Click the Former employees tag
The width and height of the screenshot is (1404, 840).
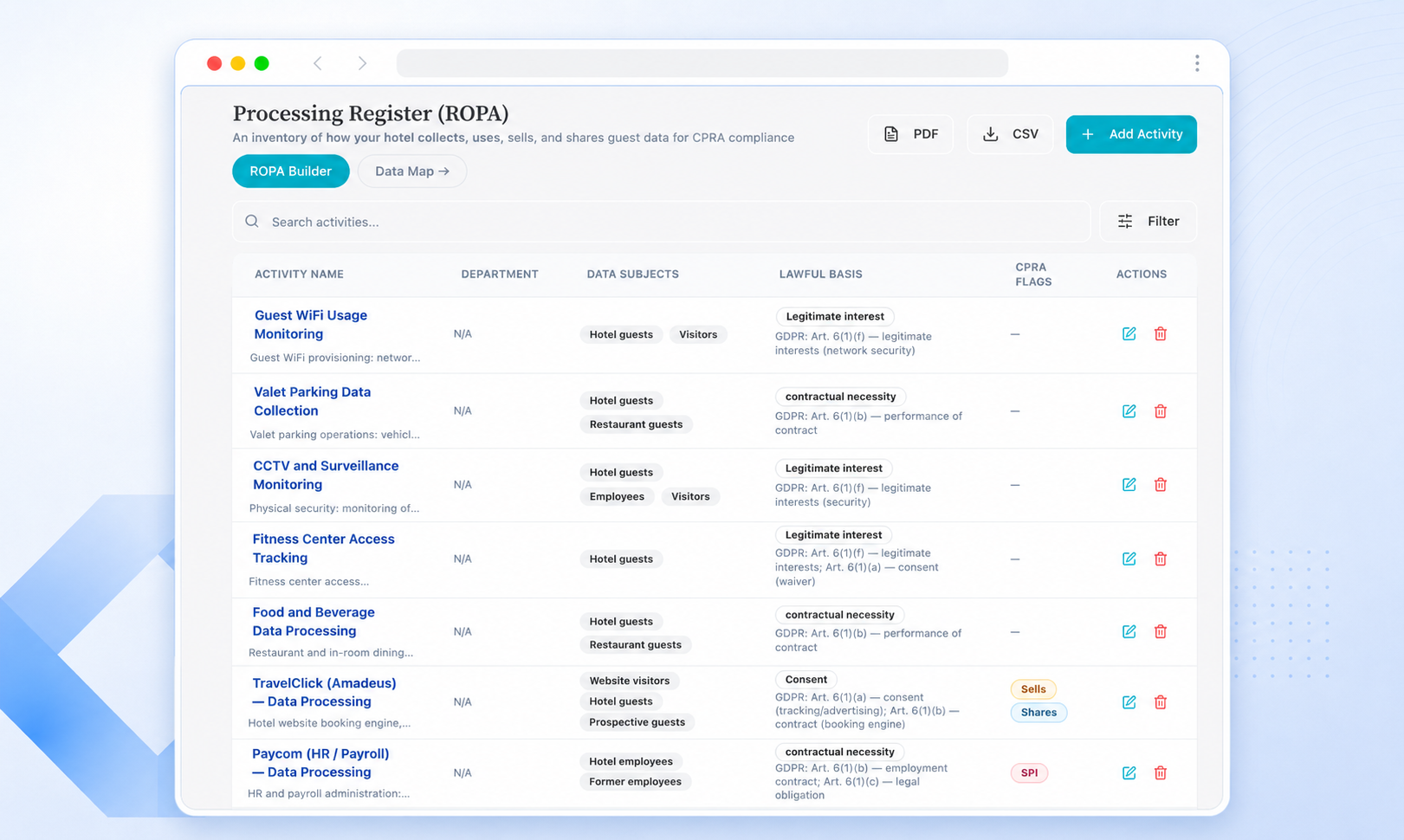pos(635,782)
